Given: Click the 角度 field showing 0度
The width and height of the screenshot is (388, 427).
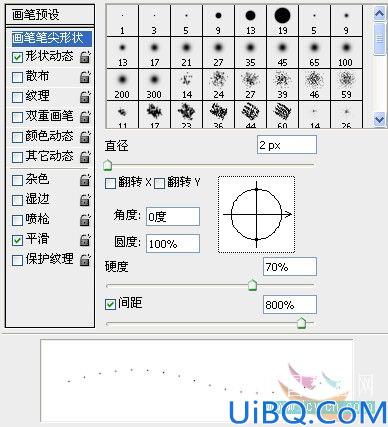Looking at the screenshot, I should coord(173,217).
